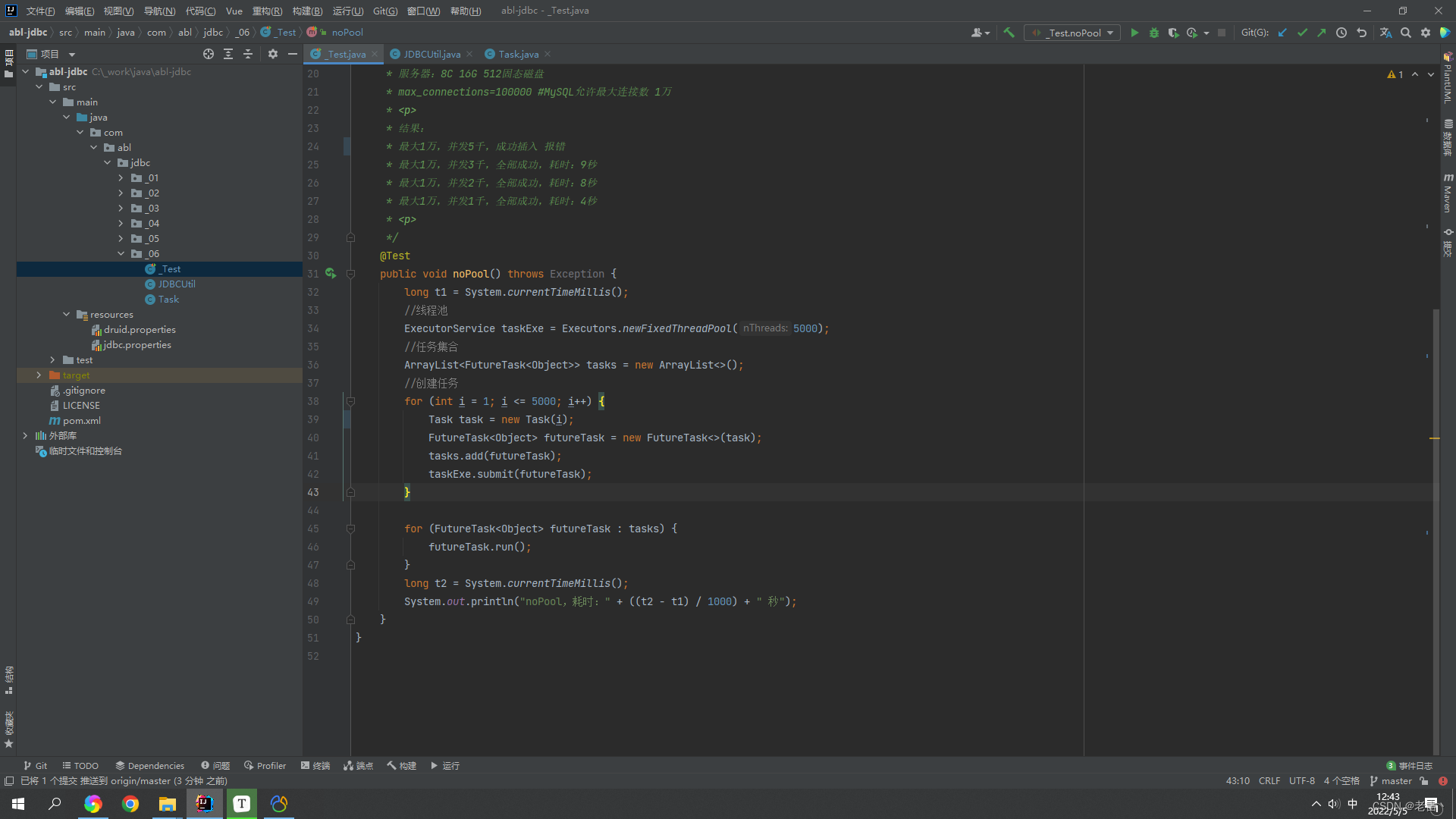Click the CRLF line separator setting
The height and width of the screenshot is (819, 1456).
click(x=1269, y=781)
